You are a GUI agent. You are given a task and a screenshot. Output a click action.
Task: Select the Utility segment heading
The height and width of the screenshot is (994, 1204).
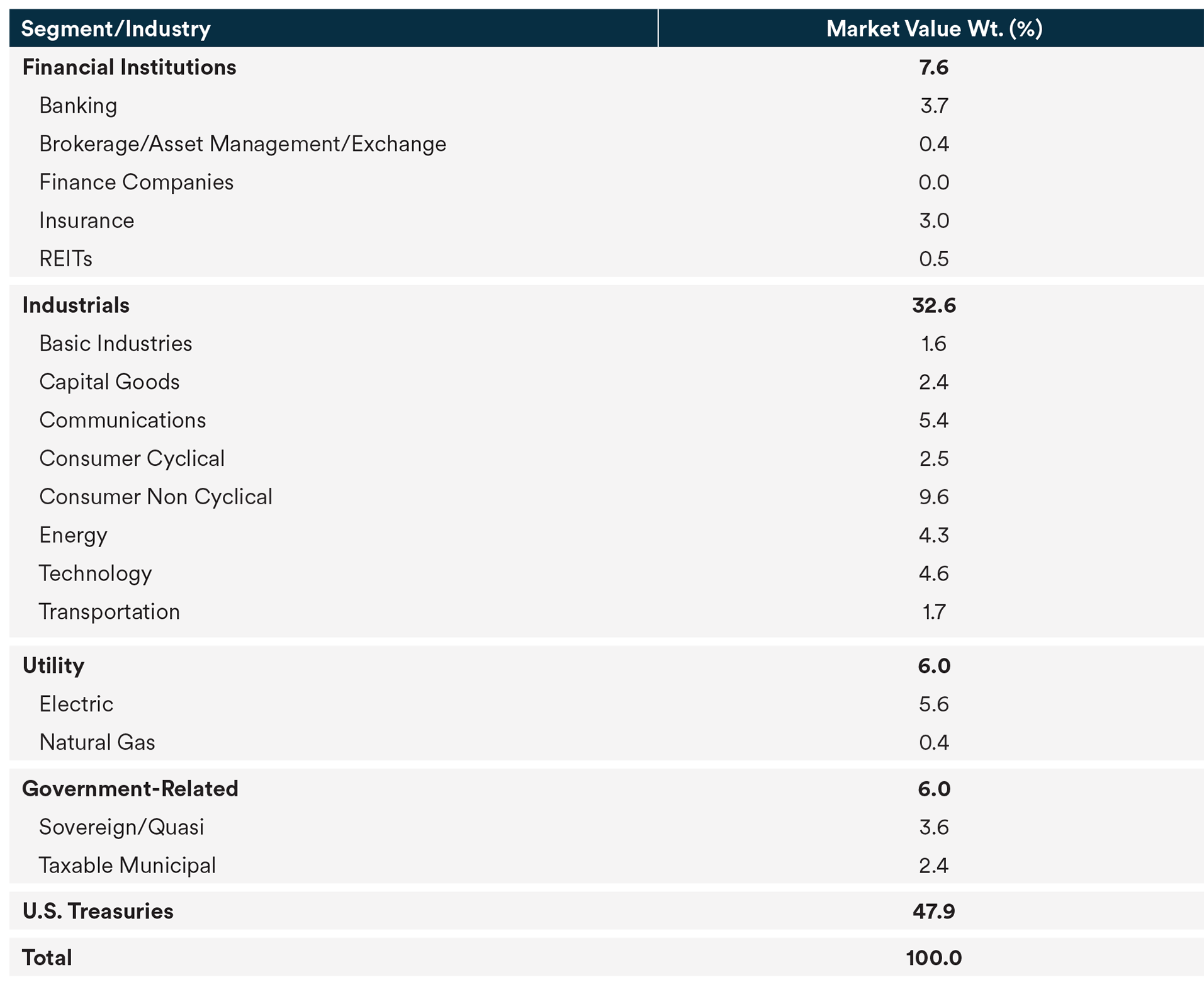click(53, 666)
